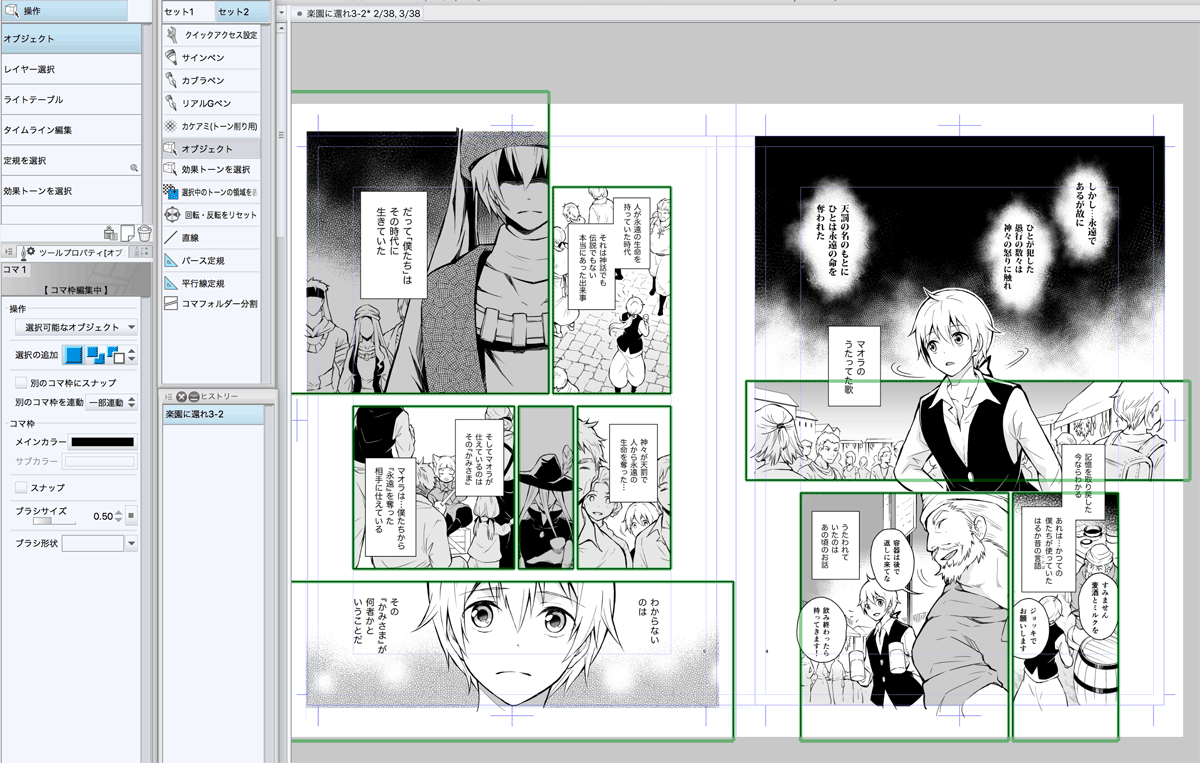
Task: Select add-to-selection mode icon
Action: [96, 355]
